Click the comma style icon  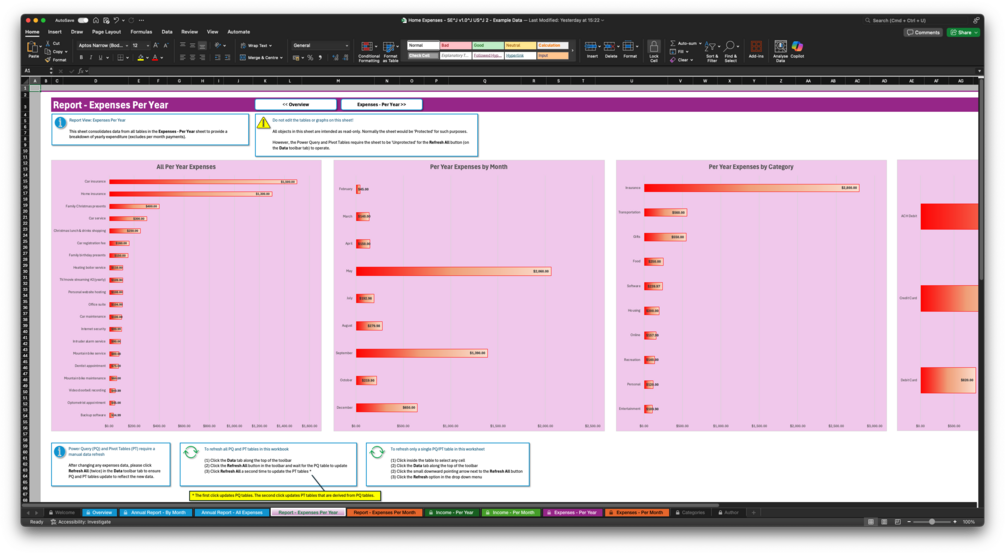point(320,58)
